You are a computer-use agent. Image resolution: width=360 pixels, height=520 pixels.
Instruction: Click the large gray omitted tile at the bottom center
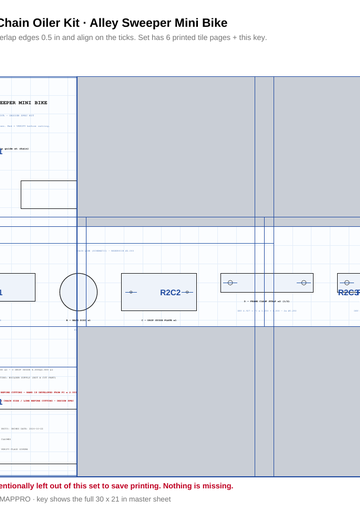pos(166,401)
